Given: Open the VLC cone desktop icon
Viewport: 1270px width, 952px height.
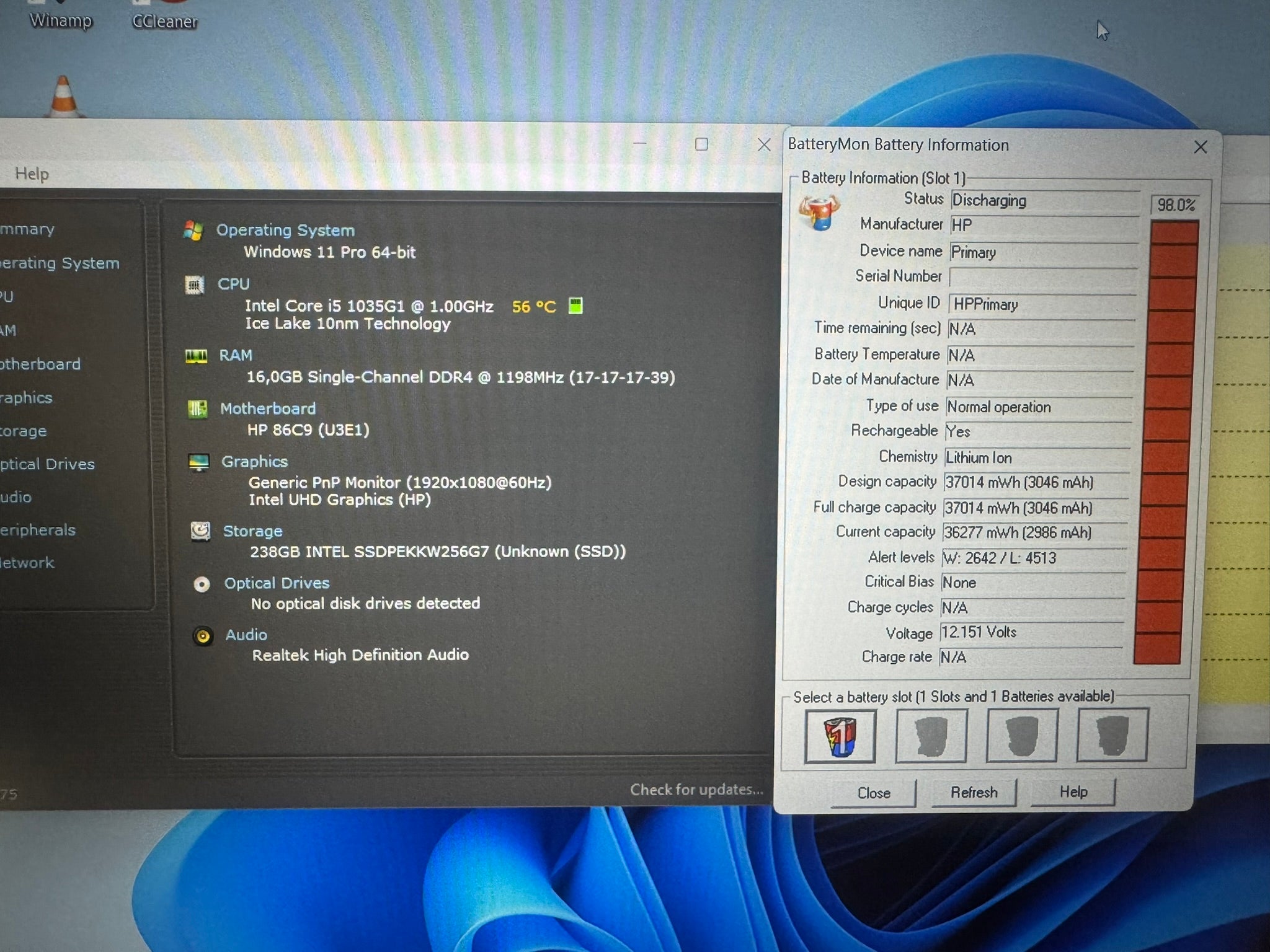Looking at the screenshot, I should tap(63, 97).
